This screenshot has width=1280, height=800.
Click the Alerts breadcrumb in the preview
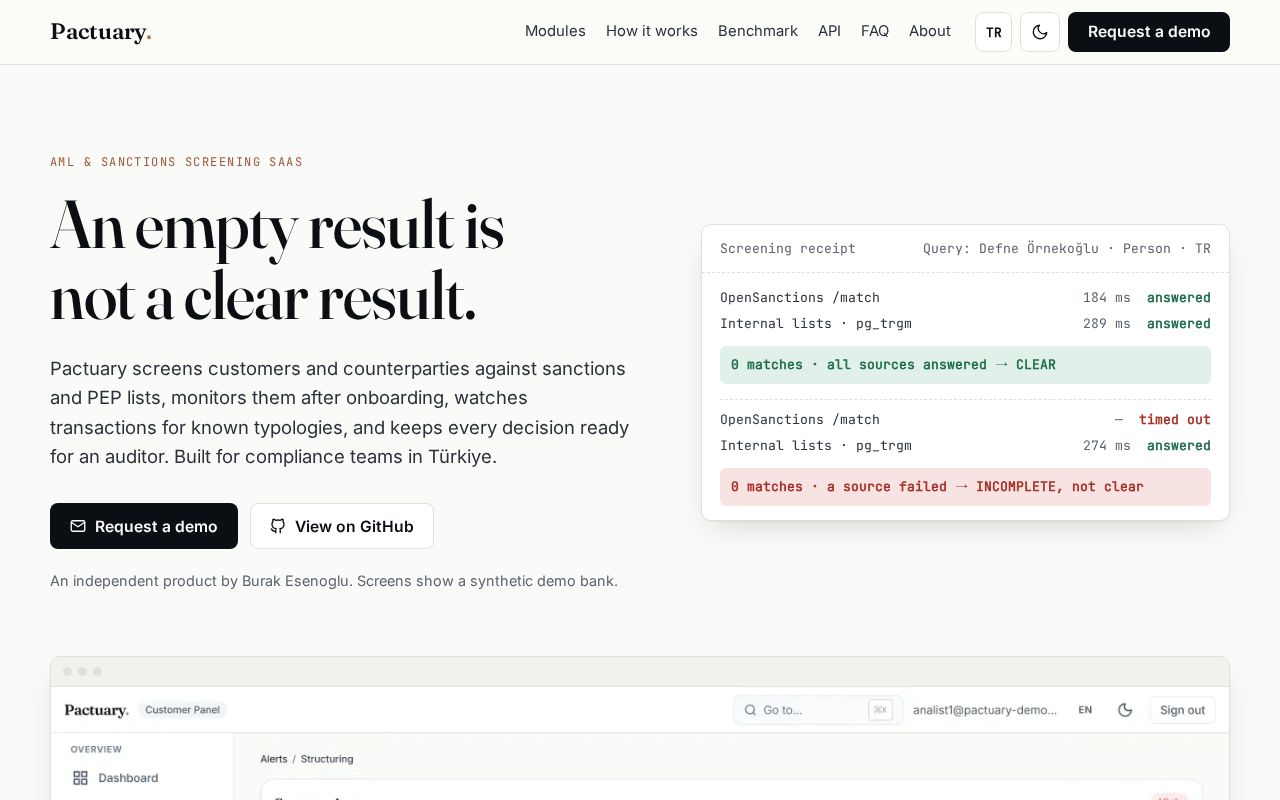pos(274,759)
